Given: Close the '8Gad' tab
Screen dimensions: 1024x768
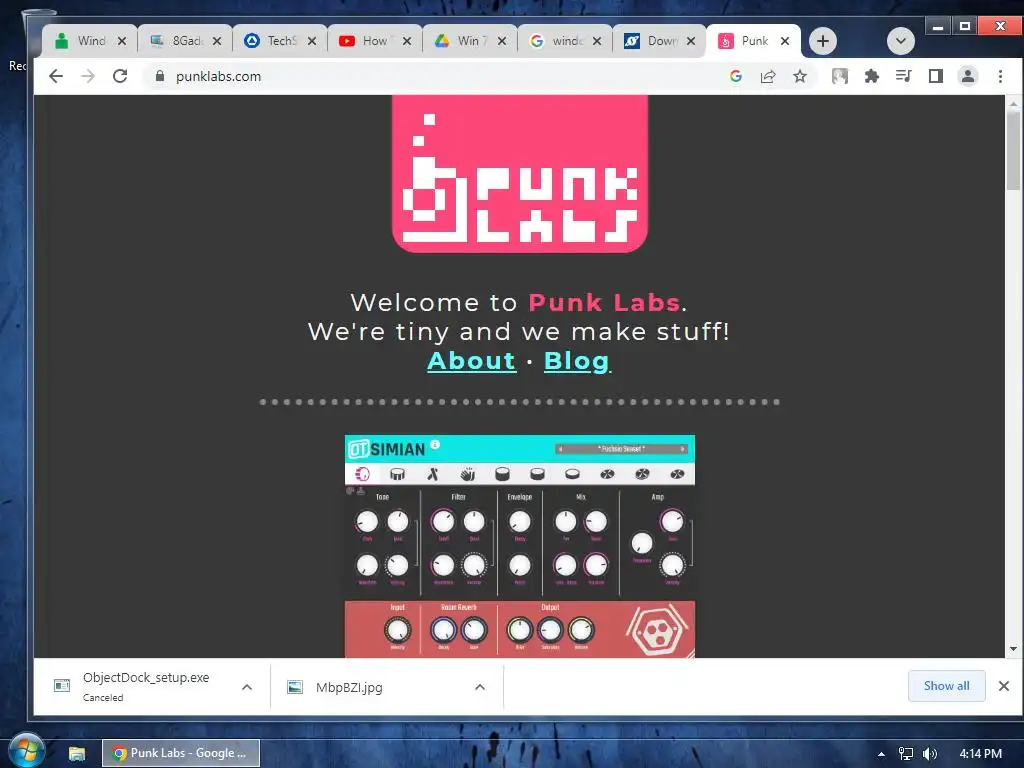Looking at the screenshot, I should [217, 41].
